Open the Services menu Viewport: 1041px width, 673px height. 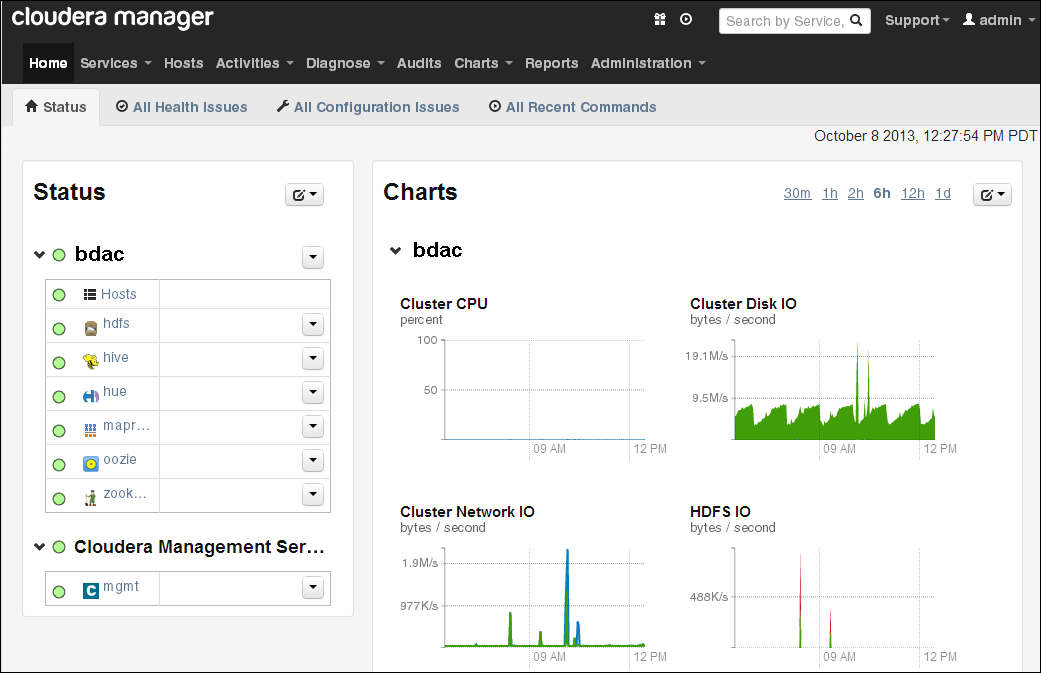pos(116,63)
